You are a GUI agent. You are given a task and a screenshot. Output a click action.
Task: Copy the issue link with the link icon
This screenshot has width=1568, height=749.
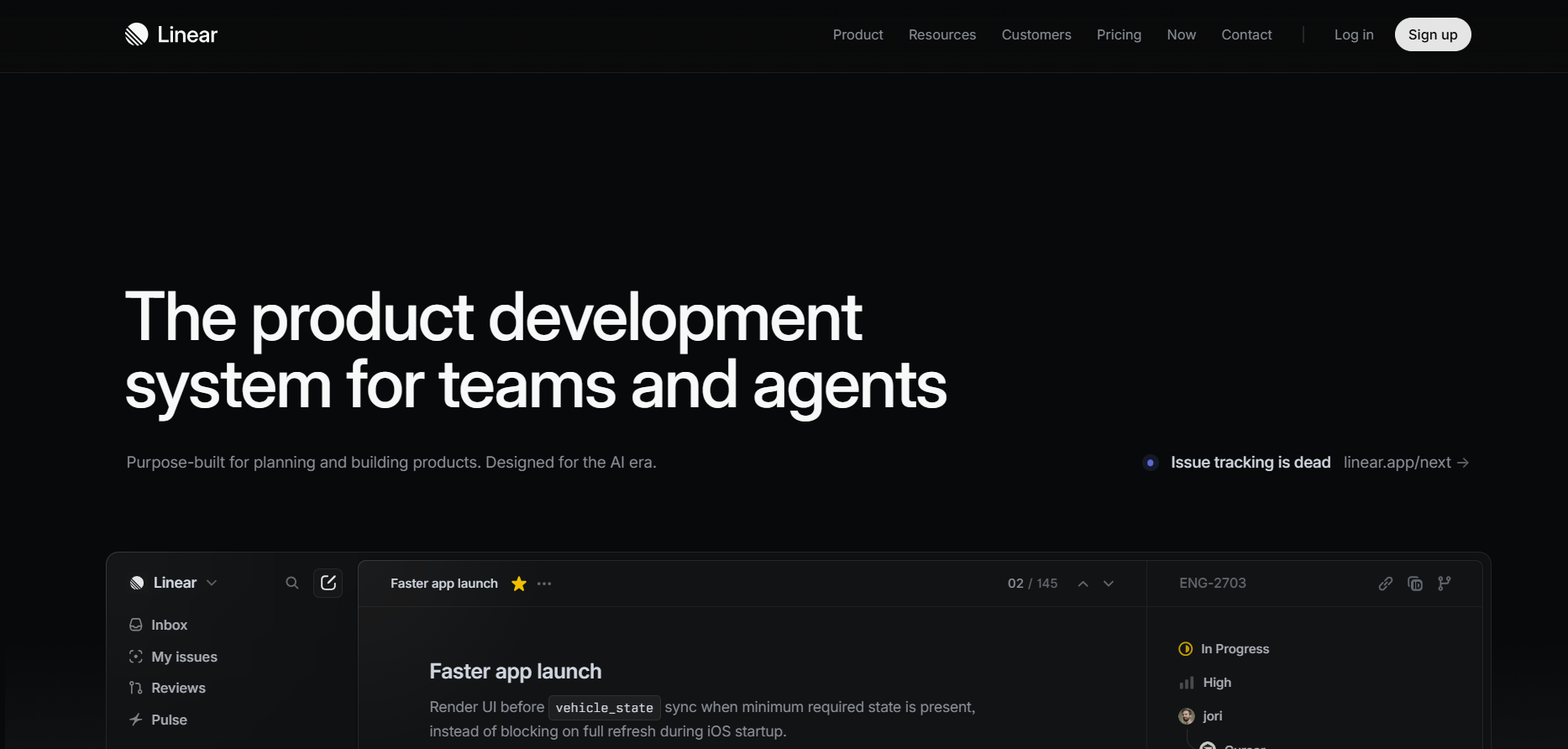coord(1386,584)
